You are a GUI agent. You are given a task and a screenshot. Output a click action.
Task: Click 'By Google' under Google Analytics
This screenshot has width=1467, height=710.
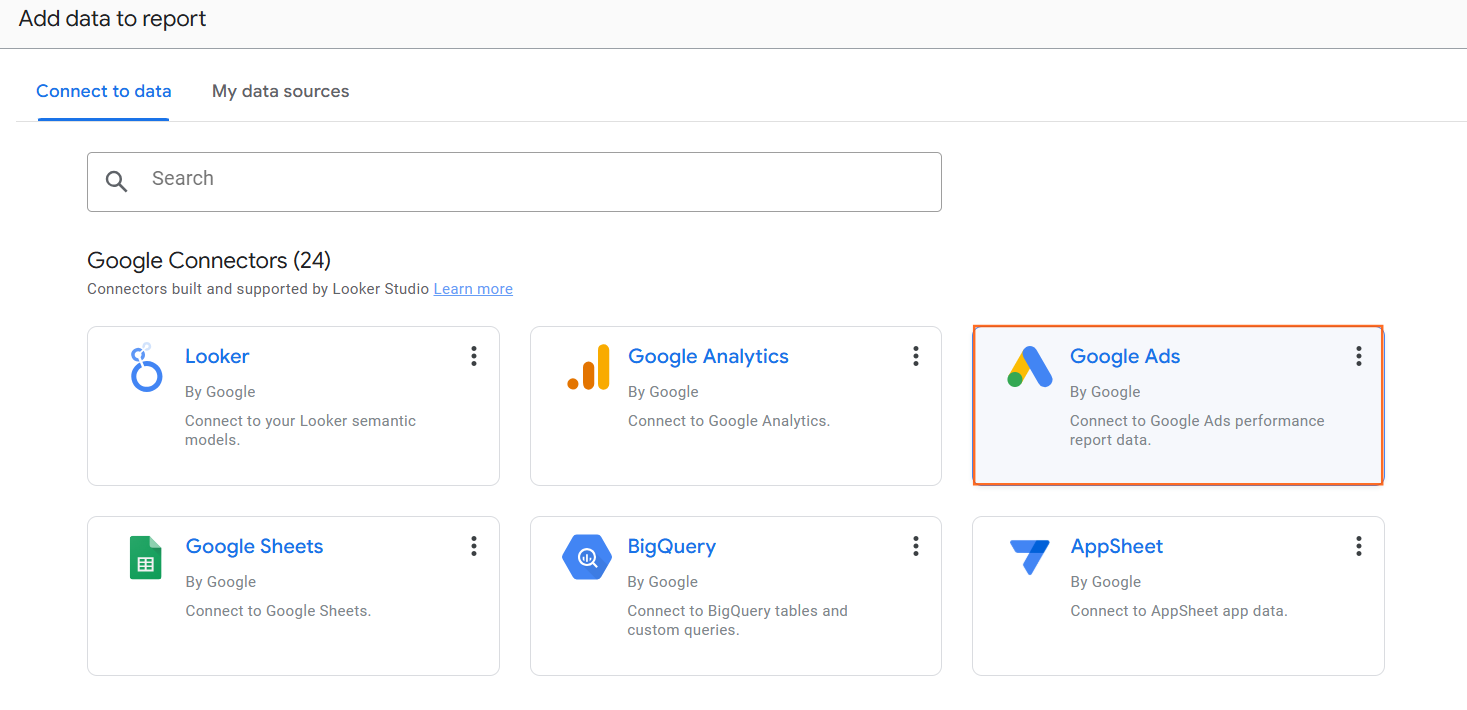pyautogui.click(x=663, y=392)
